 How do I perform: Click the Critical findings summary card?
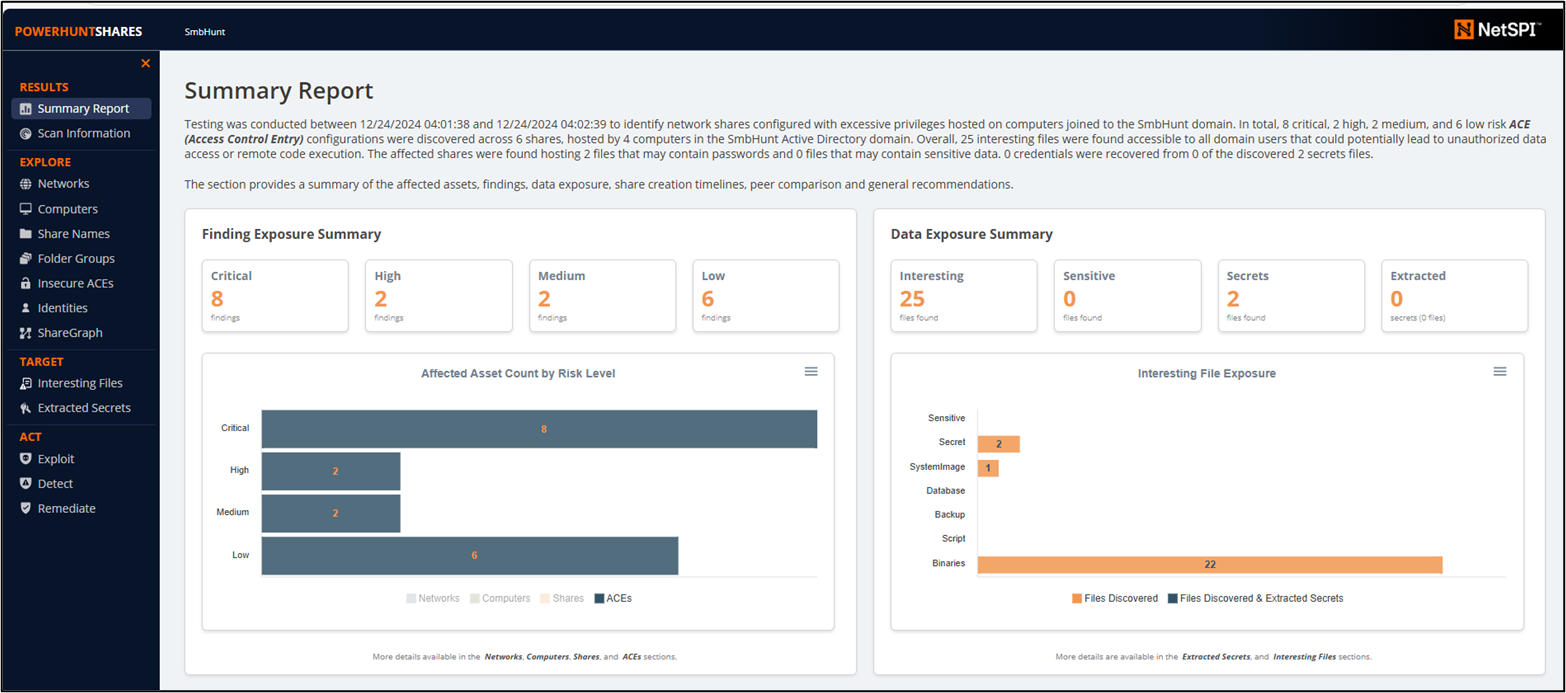coord(275,296)
